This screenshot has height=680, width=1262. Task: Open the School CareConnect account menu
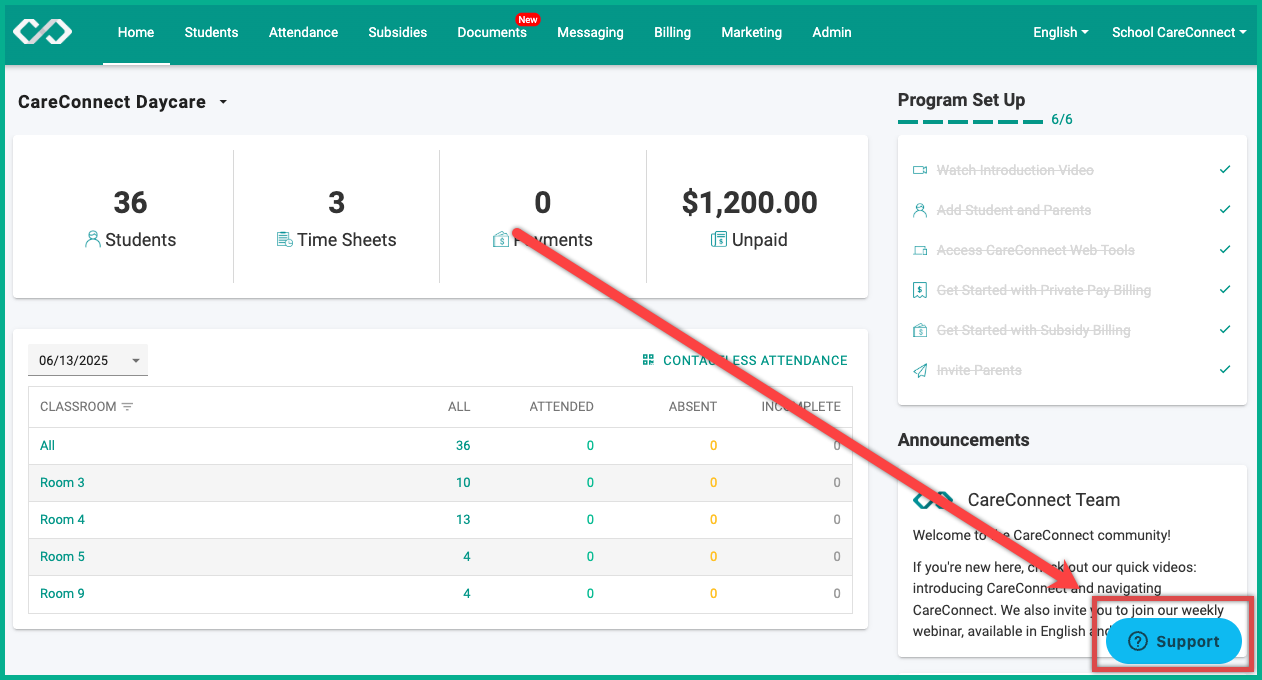coord(1179,32)
